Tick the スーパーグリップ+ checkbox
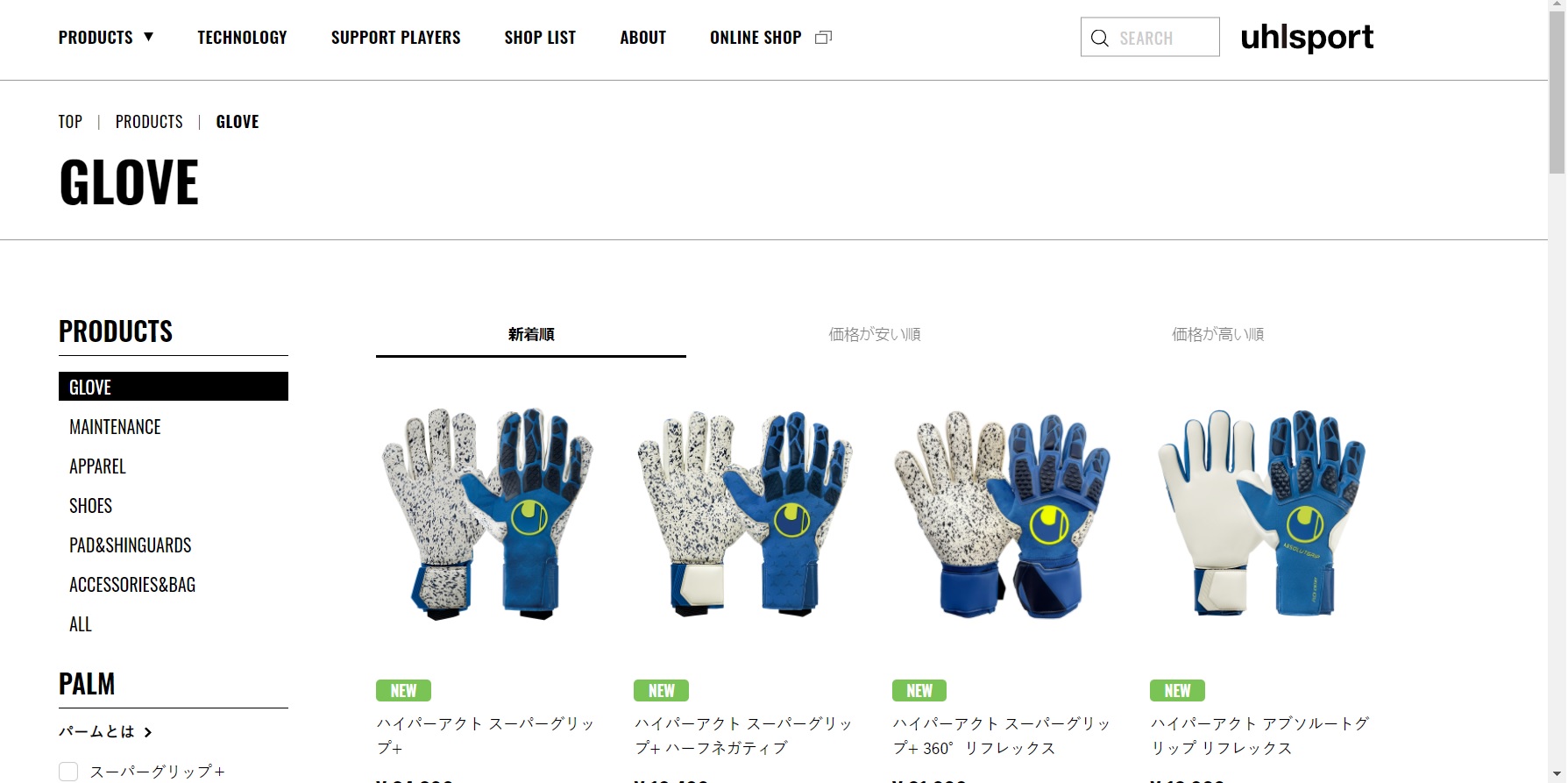Screen dimensions: 1568x783 [x=68, y=772]
